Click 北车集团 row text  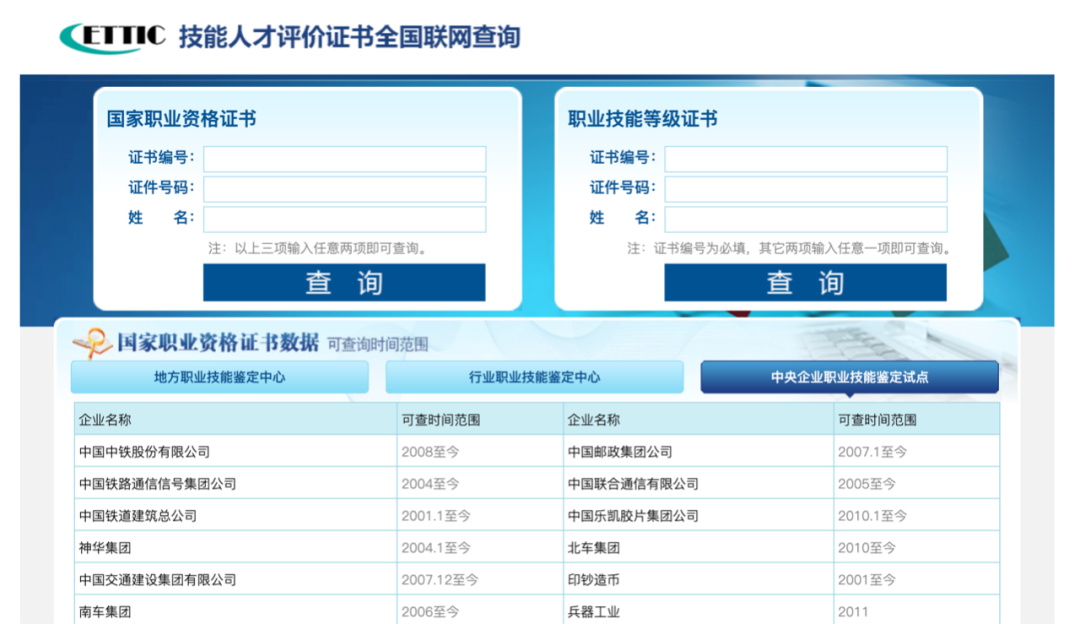point(594,548)
